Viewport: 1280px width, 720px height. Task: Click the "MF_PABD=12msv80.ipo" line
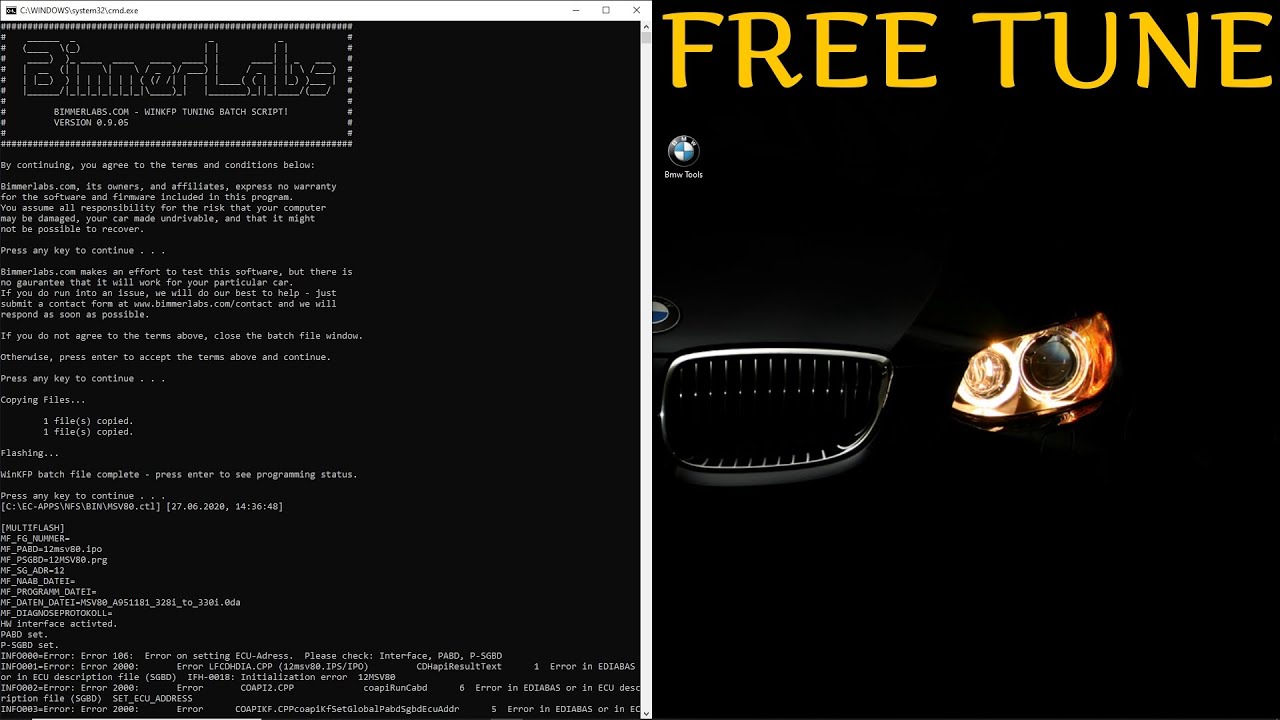(51, 549)
